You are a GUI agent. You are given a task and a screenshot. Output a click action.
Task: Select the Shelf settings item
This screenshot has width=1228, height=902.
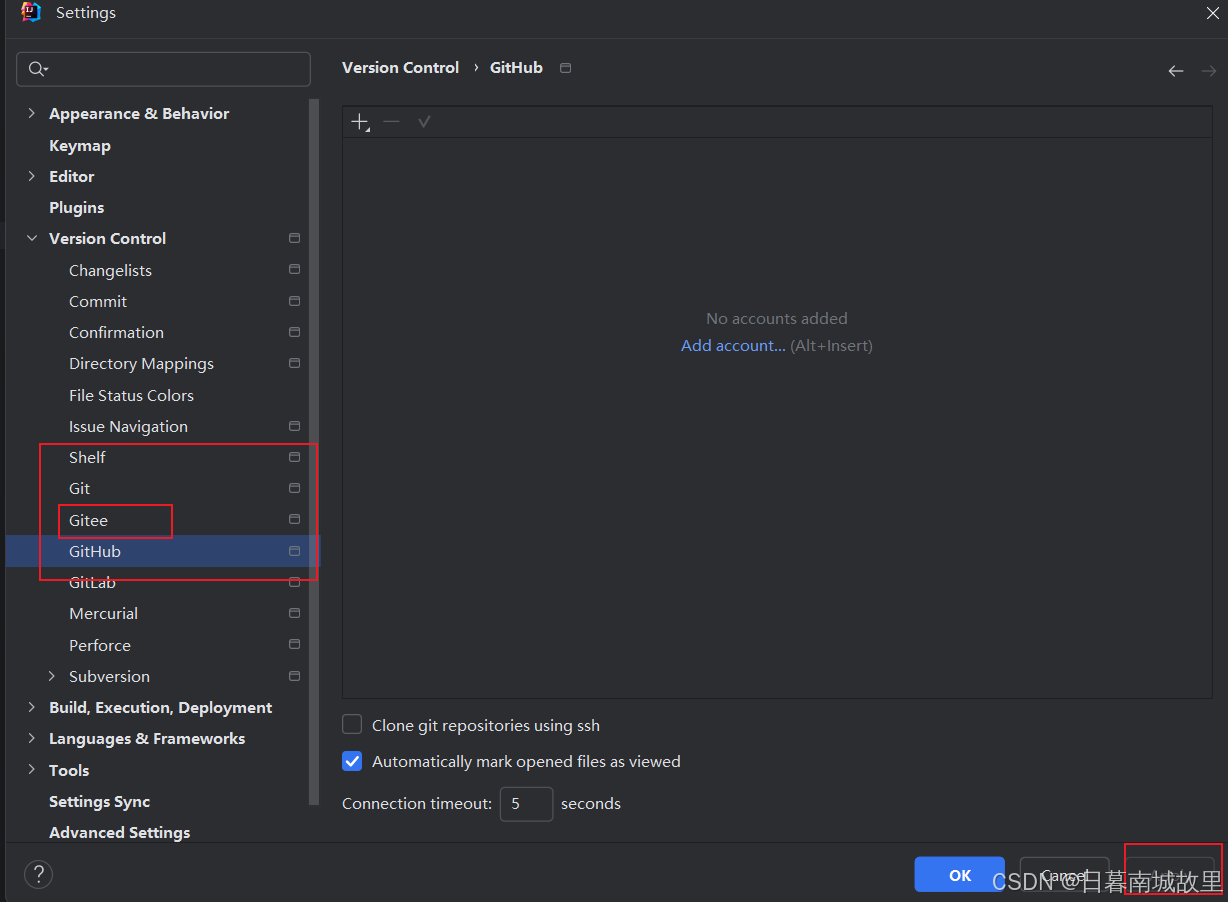point(87,457)
